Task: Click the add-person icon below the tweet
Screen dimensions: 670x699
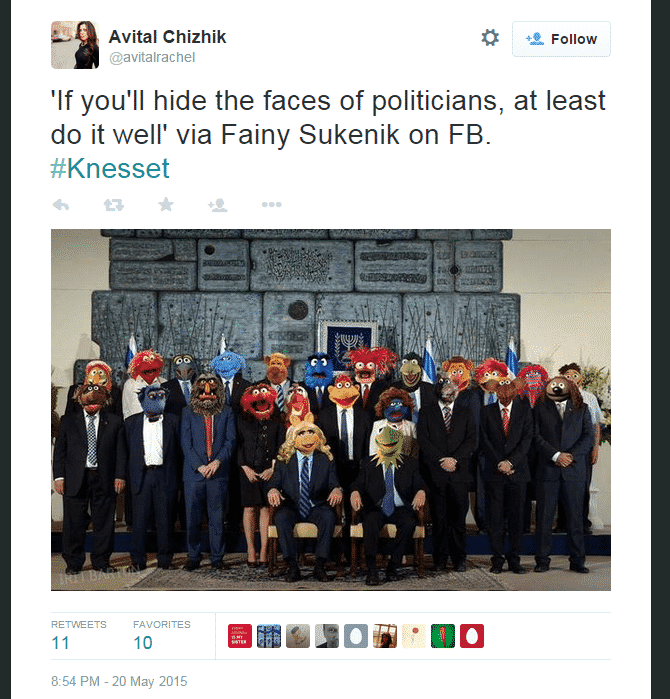Action: coord(218,205)
